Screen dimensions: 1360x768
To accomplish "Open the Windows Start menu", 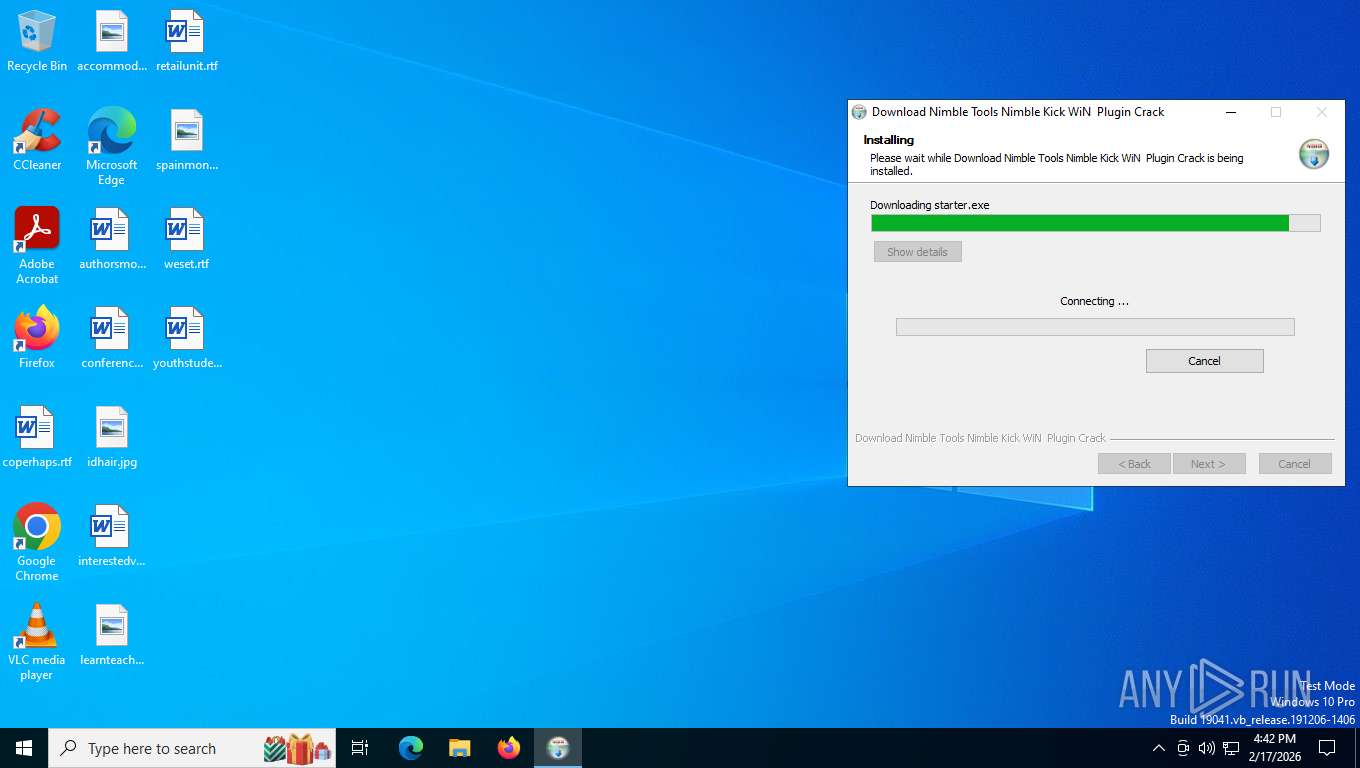I will pos(24,748).
